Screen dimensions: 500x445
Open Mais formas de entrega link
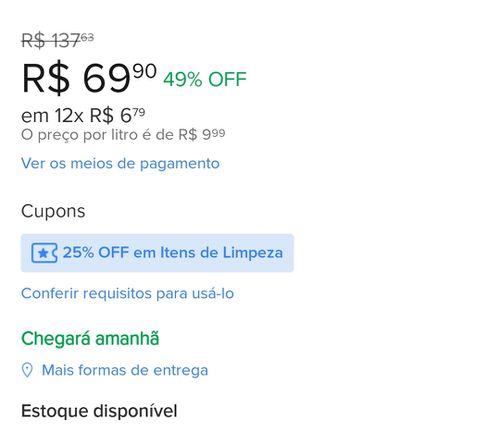click(x=125, y=370)
